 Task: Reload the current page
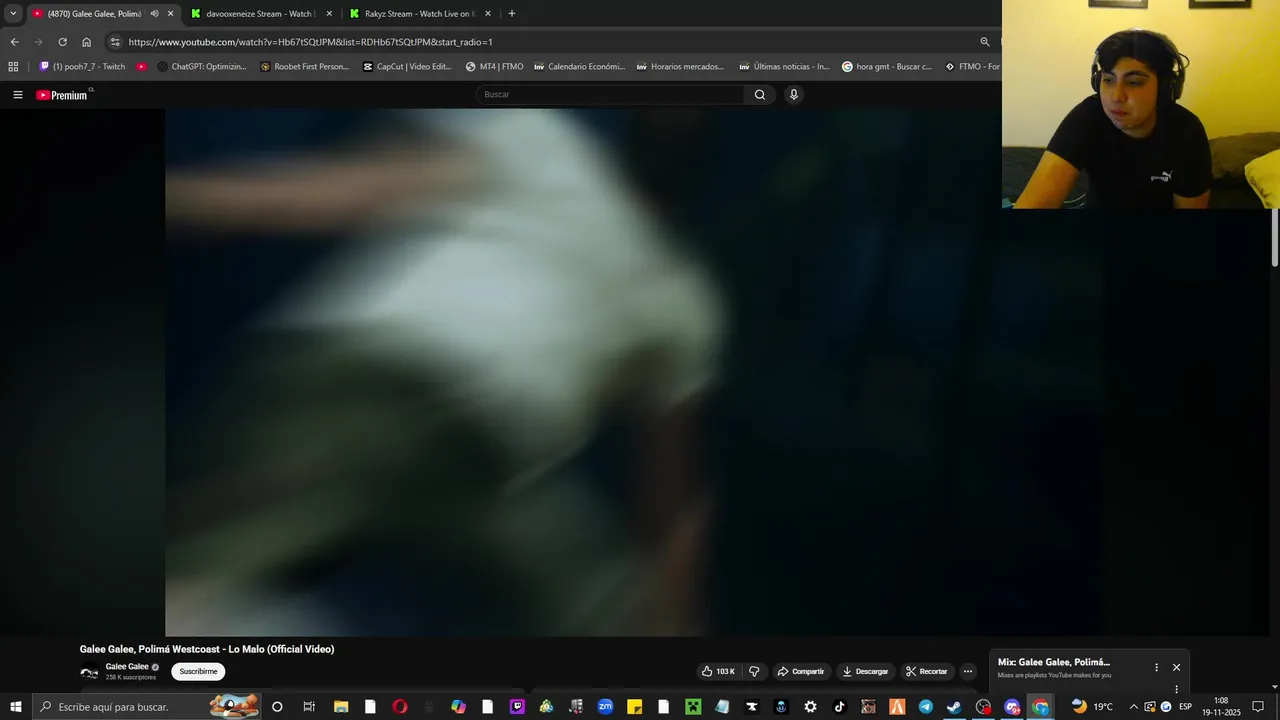coord(62,42)
